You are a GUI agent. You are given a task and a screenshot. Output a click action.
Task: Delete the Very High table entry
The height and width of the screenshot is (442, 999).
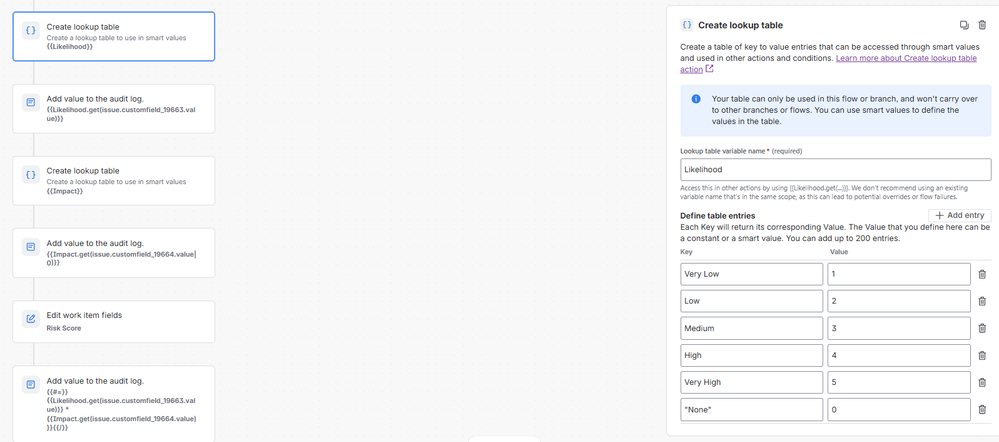[x=982, y=382]
